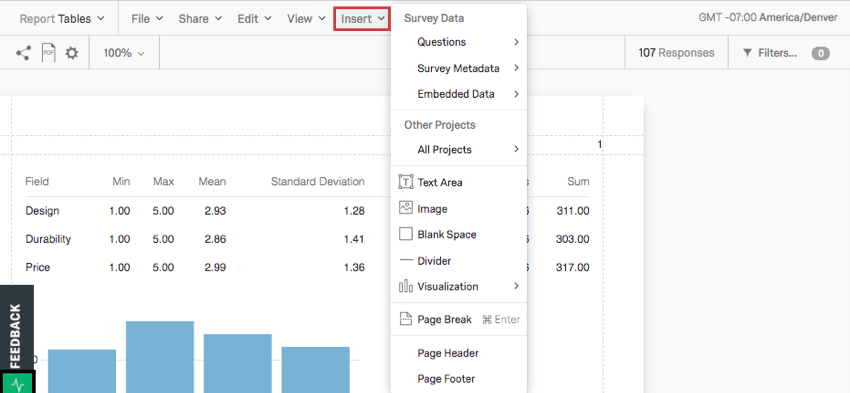Viewport: 850px width, 393px height.
Task: Open the 100% zoom dropdown
Action: coord(124,53)
